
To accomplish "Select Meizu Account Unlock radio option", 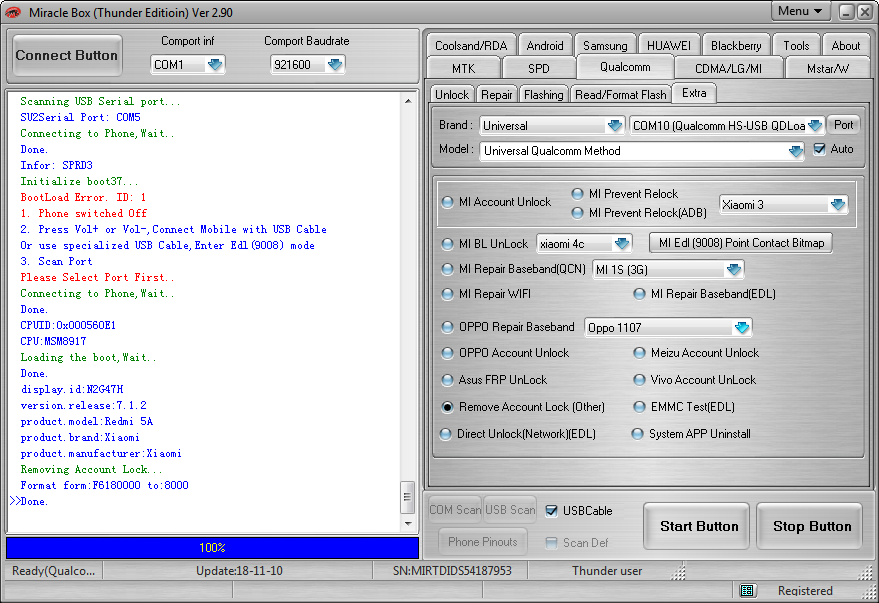I will coord(639,353).
